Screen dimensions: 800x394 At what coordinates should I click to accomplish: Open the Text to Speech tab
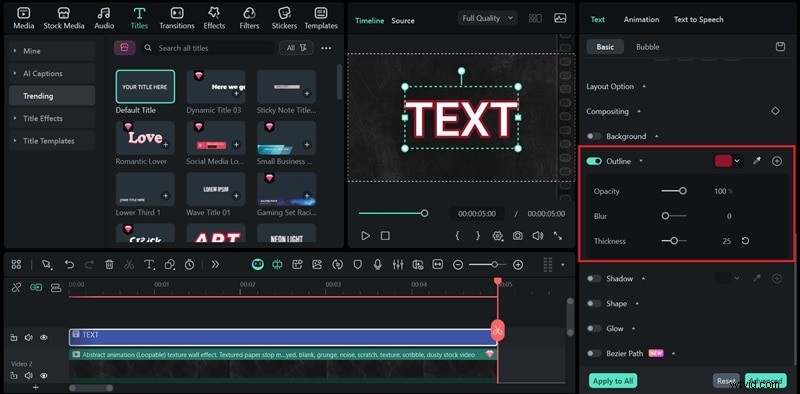pyautogui.click(x=698, y=19)
